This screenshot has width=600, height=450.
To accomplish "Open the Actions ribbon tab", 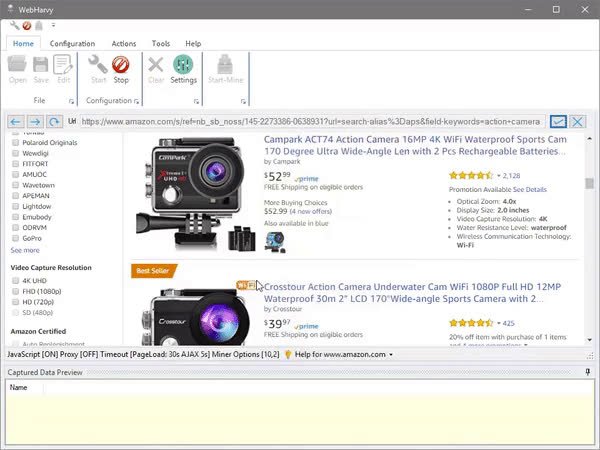I will 124,43.
